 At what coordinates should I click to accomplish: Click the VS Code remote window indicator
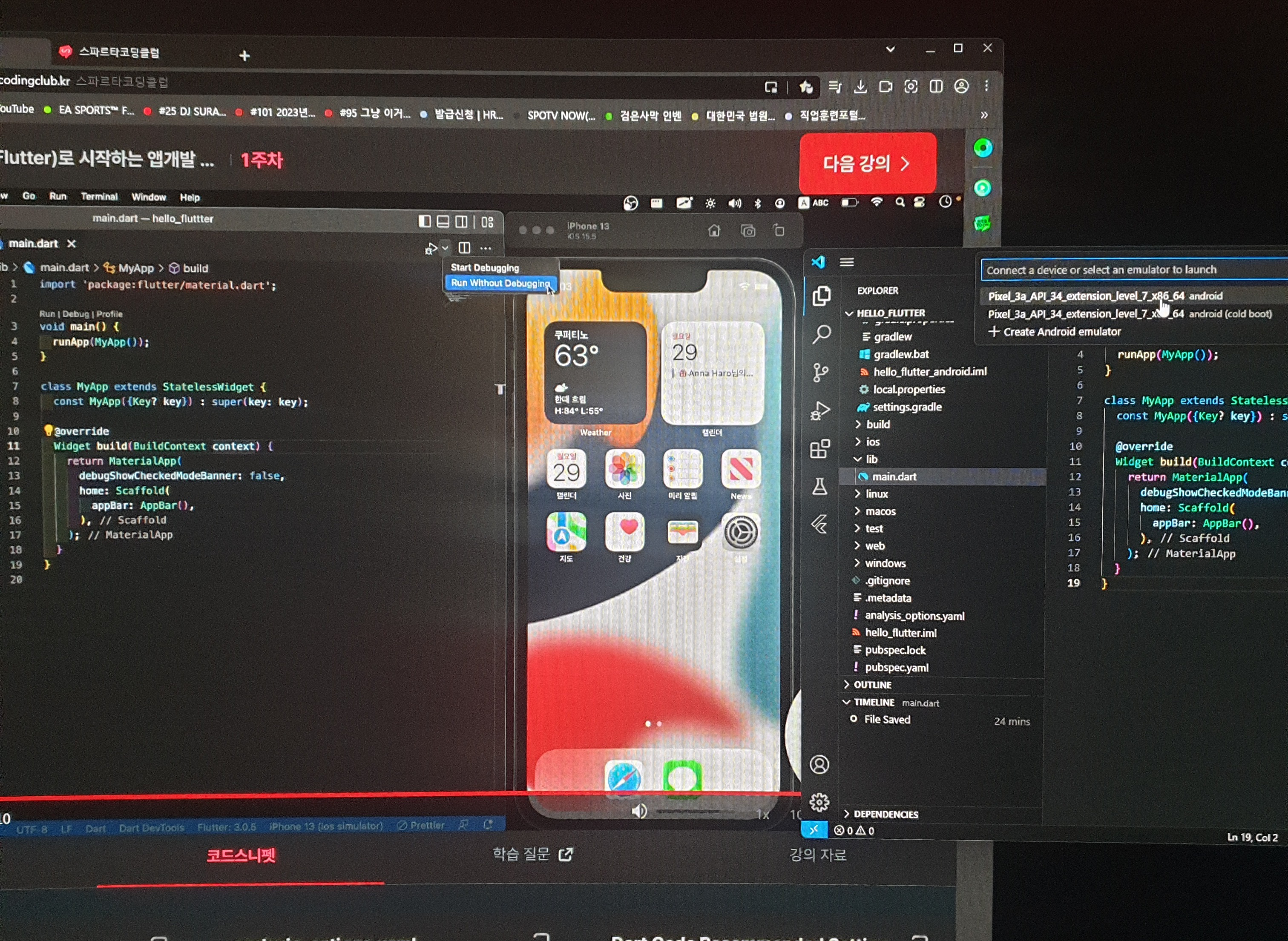click(x=814, y=830)
